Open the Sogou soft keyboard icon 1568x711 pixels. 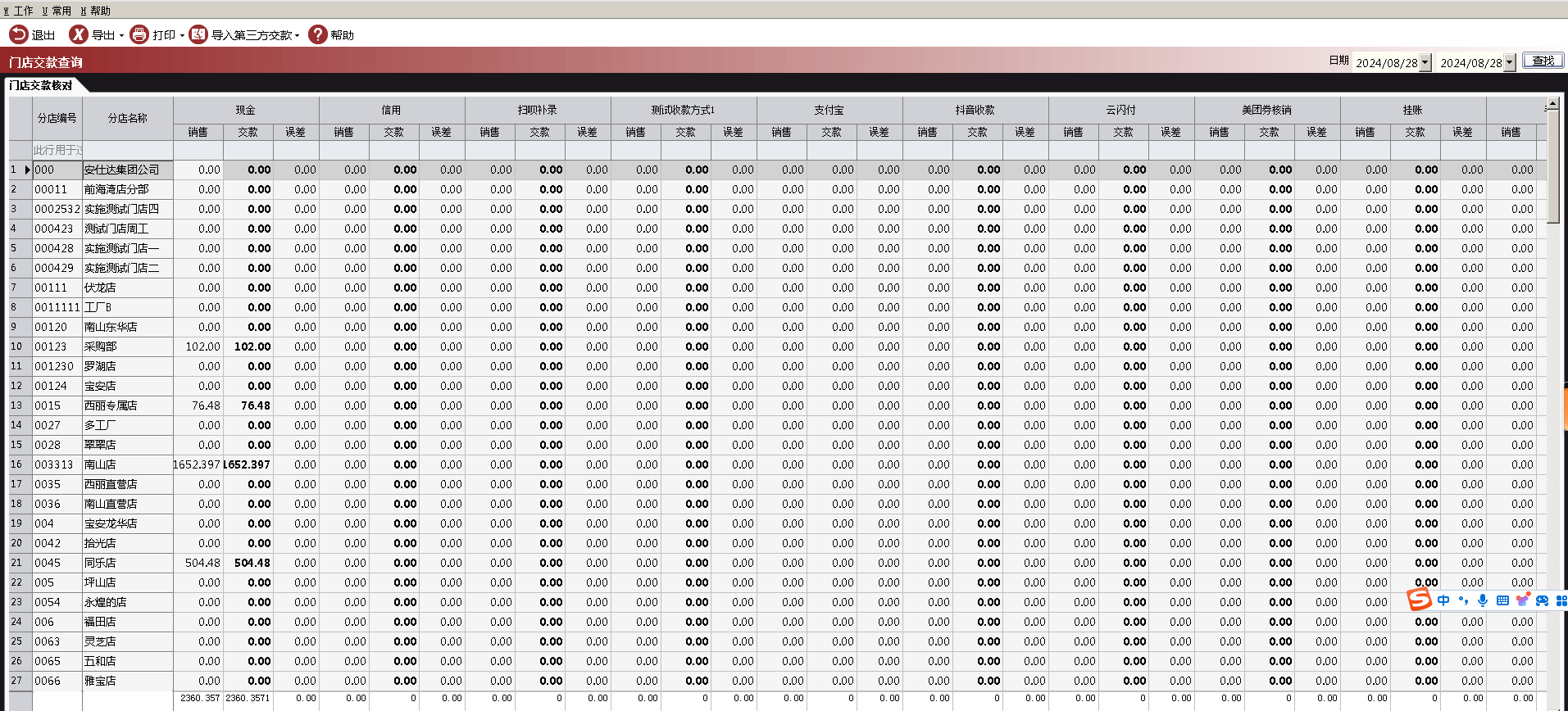1502,600
